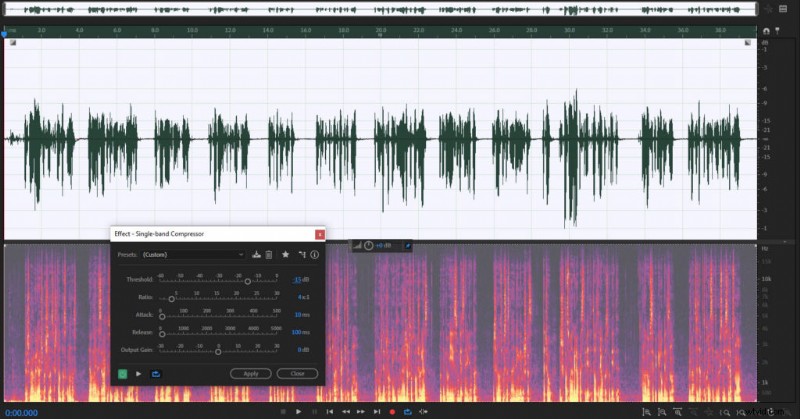Screen dimensions: 800x419
Task: Click the 10.0 mark on the time ruler
Action: [x=192, y=30]
